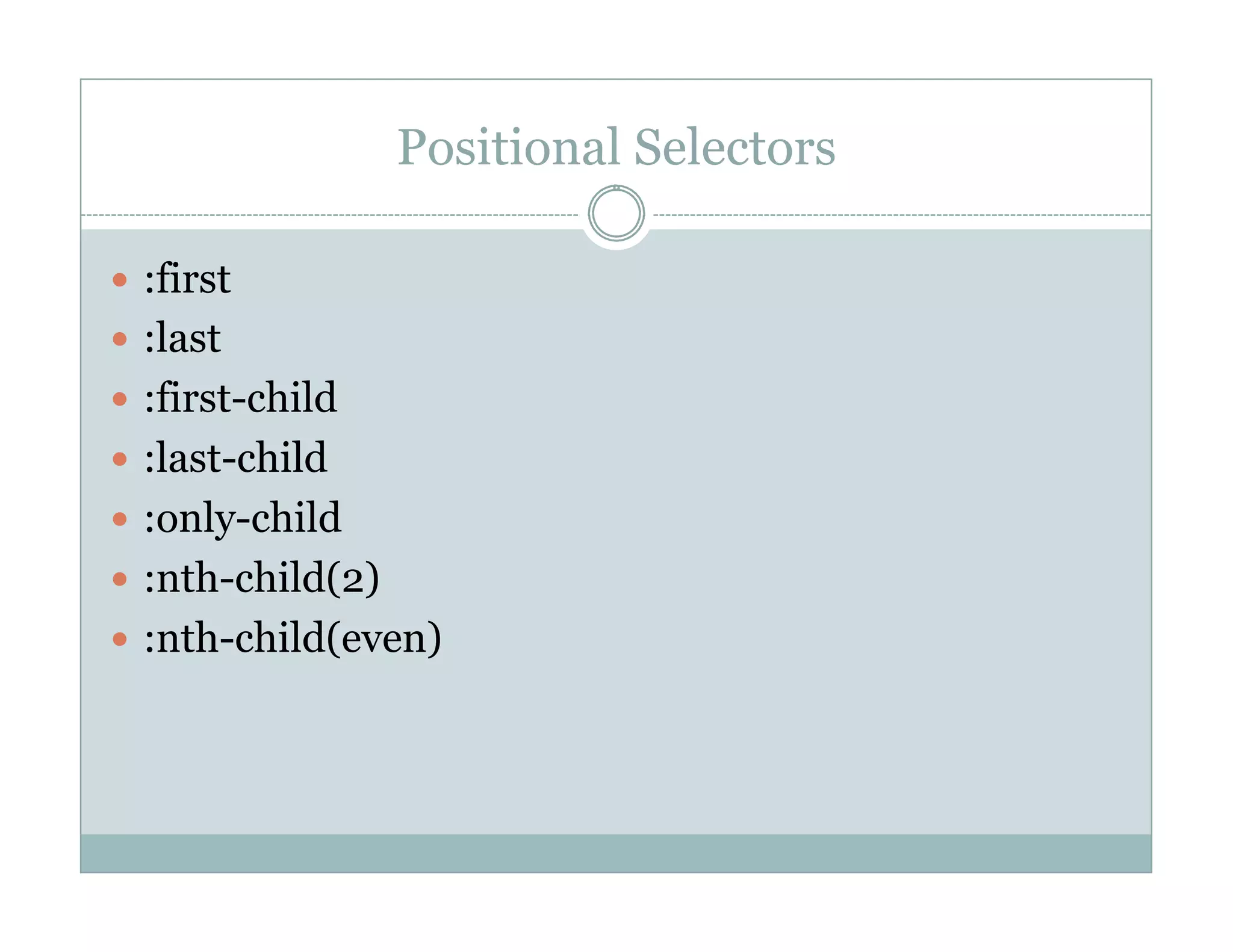
Task: Click the dashed divider line left of ring
Action: click(x=330, y=215)
